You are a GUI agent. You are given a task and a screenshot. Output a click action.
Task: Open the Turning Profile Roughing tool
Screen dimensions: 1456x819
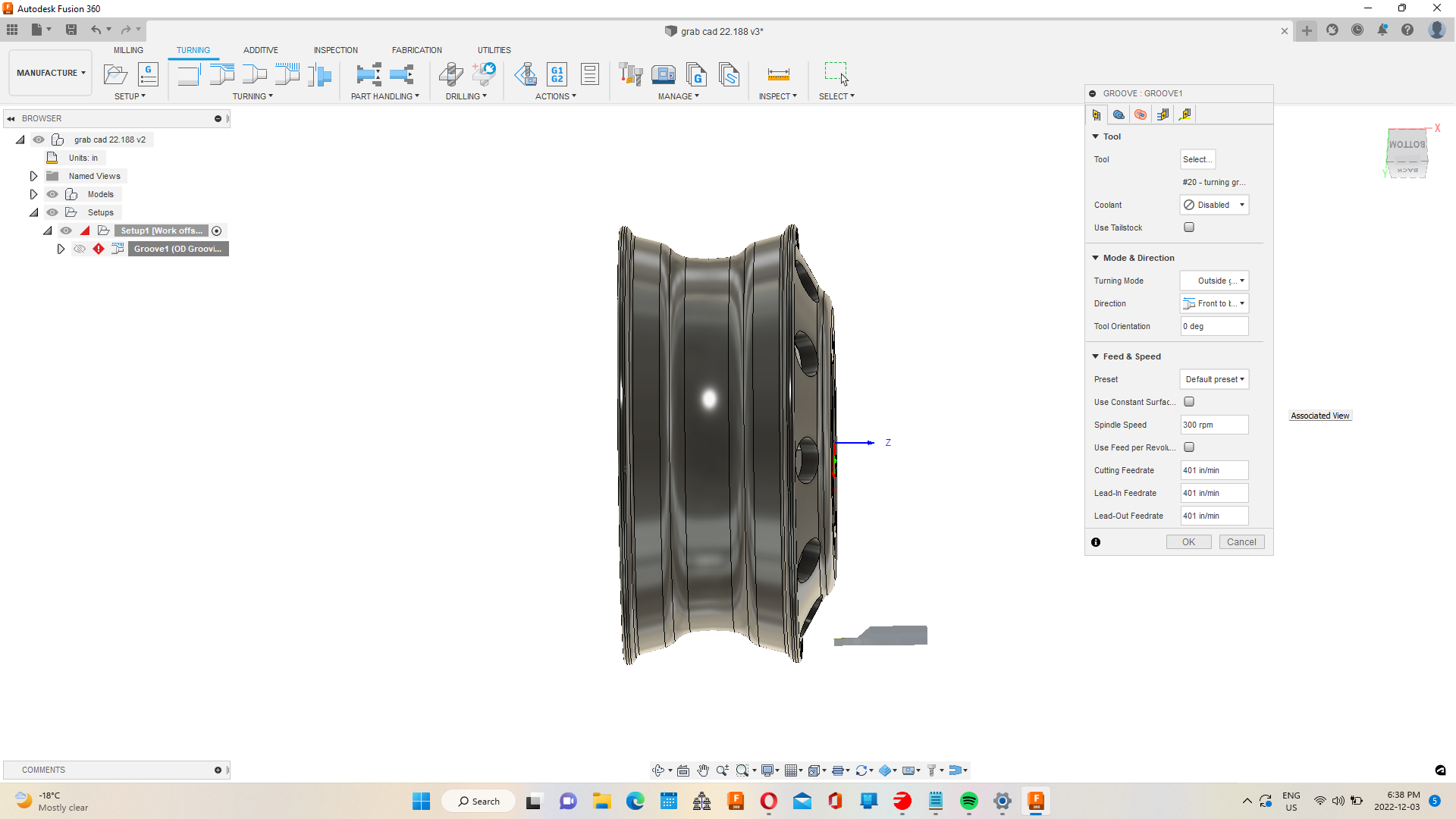tap(221, 74)
